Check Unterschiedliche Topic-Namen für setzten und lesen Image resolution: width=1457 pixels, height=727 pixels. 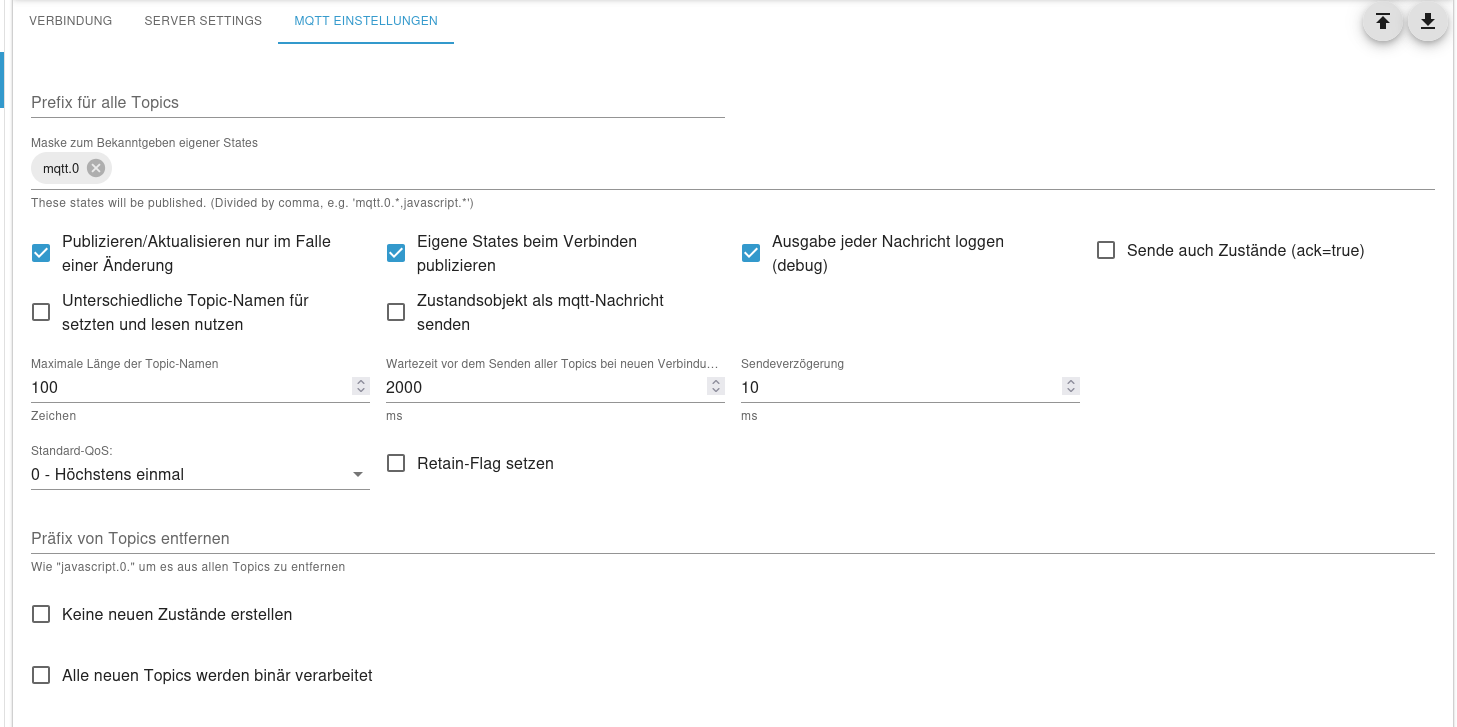click(41, 312)
